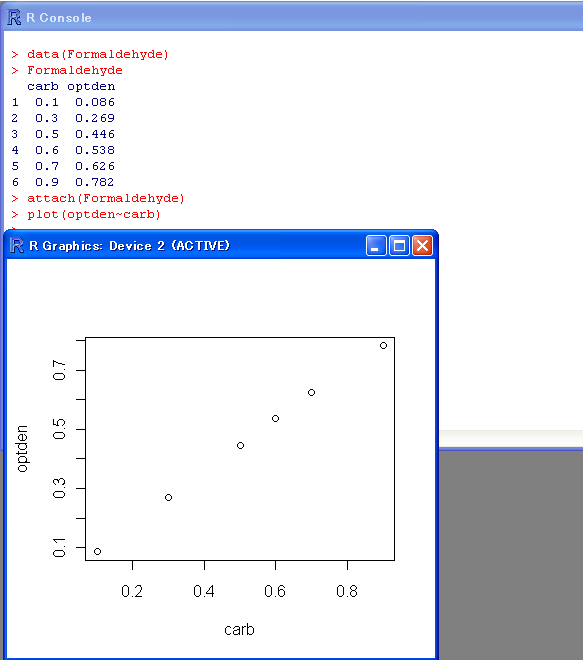Click the plot(optden~carb) command line
Image resolution: width=583 pixels, height=660 pixels.
94,214
